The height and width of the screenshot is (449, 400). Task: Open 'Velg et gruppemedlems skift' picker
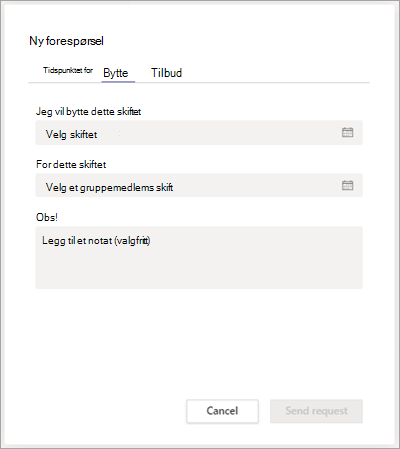tap(199, 185)
